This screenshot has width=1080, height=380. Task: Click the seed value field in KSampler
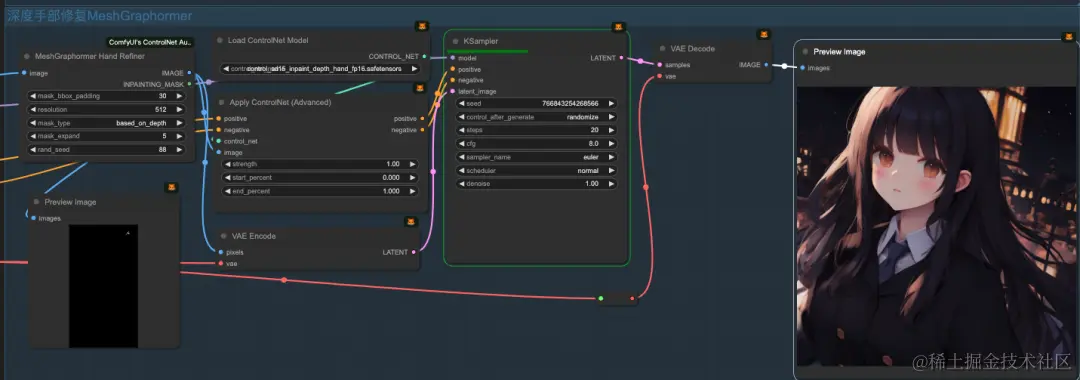point(537,103)
